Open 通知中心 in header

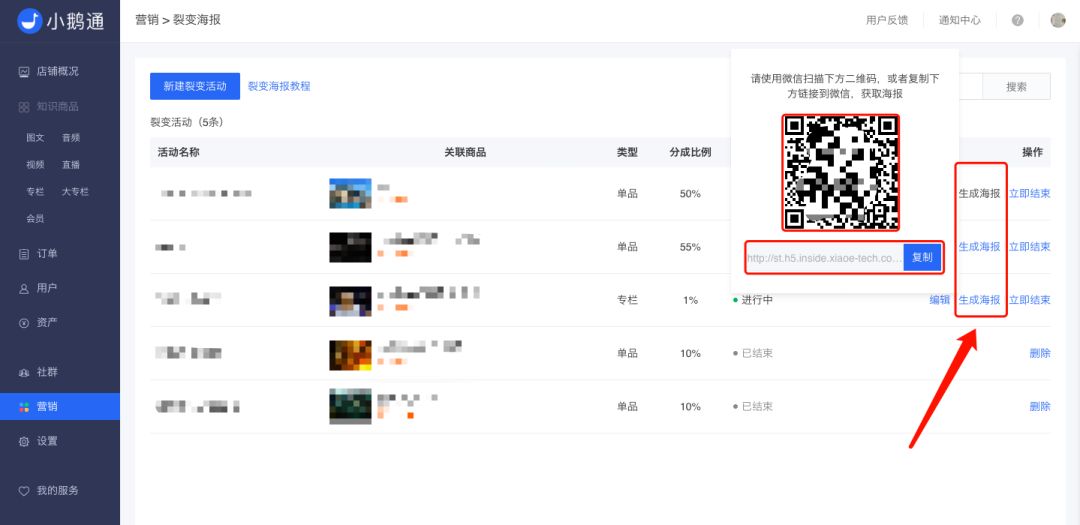pos(959,20)
